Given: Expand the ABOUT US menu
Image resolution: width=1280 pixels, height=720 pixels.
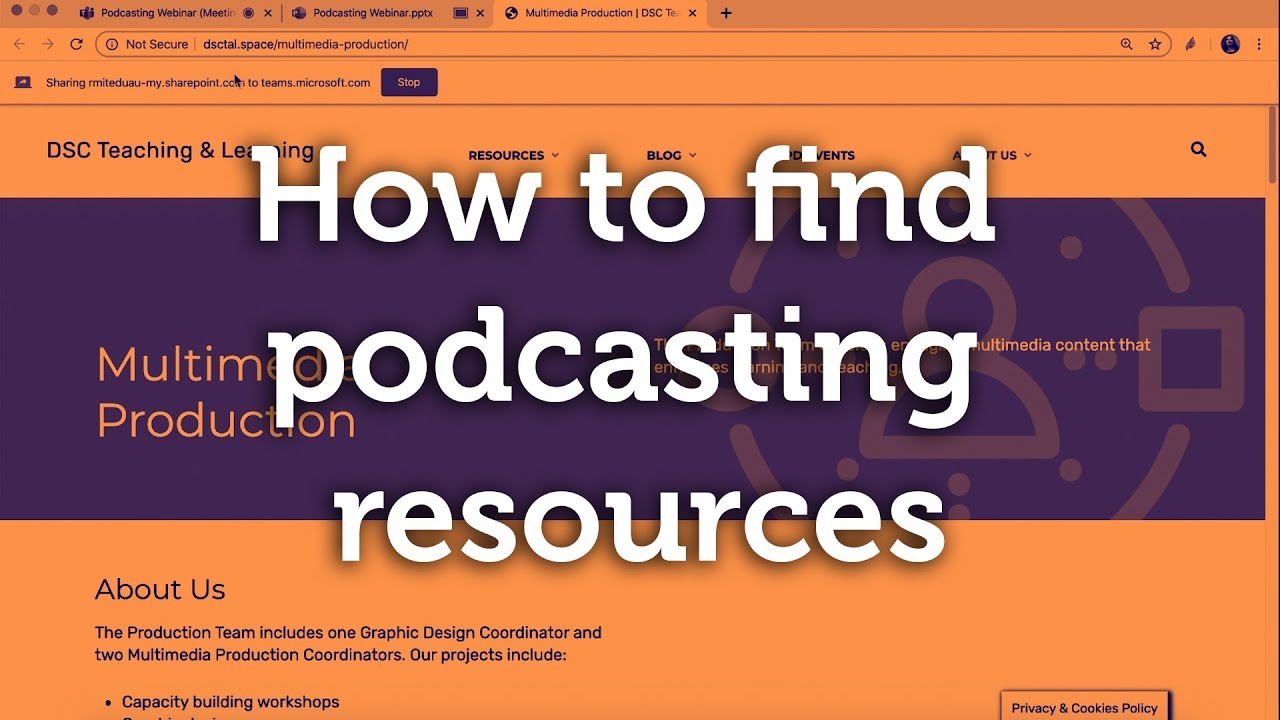Looking at the screenshot, I should click(991, 155).
